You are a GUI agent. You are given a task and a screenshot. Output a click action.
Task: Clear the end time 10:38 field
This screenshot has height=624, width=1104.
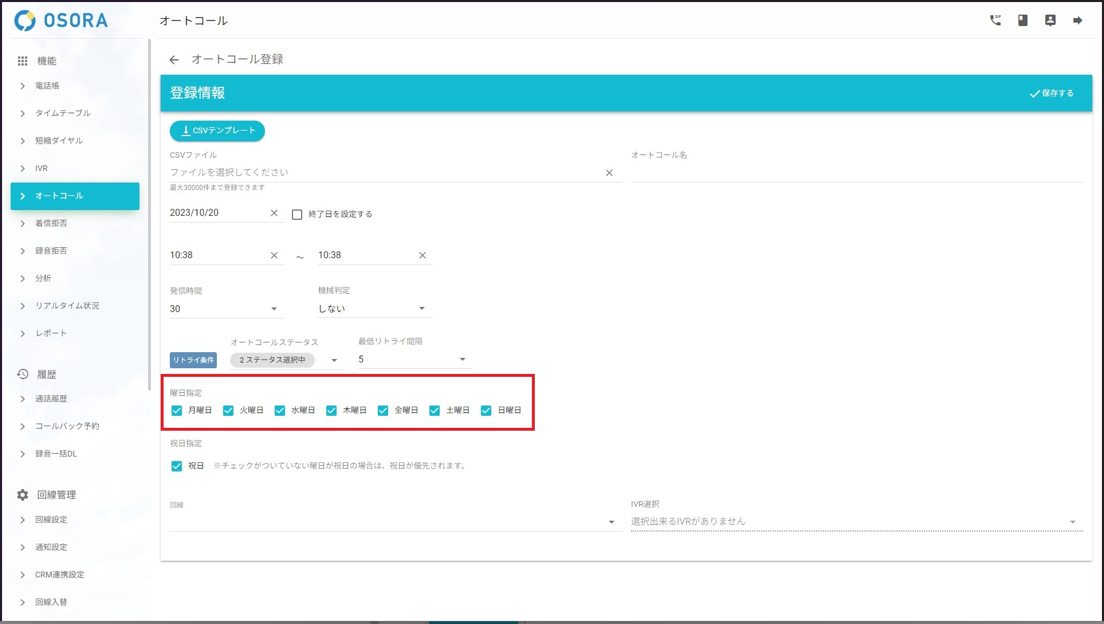tap(422, 256)
